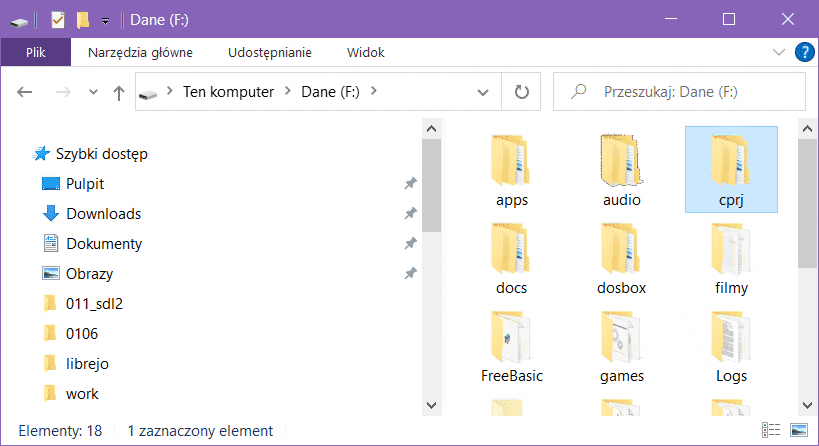Open recent locations dropdown arrow
Image resolution: width=819 pixels, height=446 pixels.
(94, 92)
